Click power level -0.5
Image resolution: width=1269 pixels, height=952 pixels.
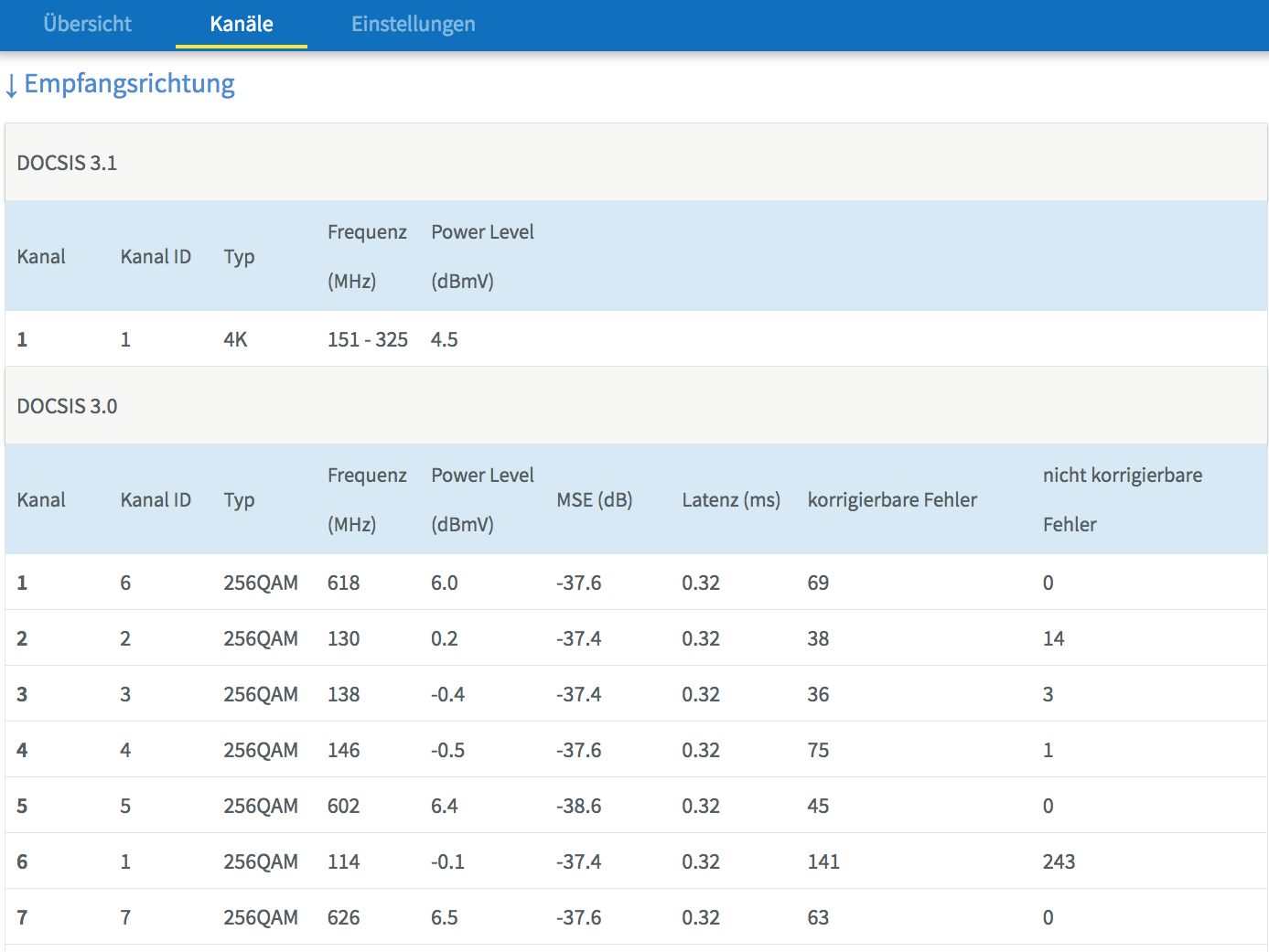448,750
